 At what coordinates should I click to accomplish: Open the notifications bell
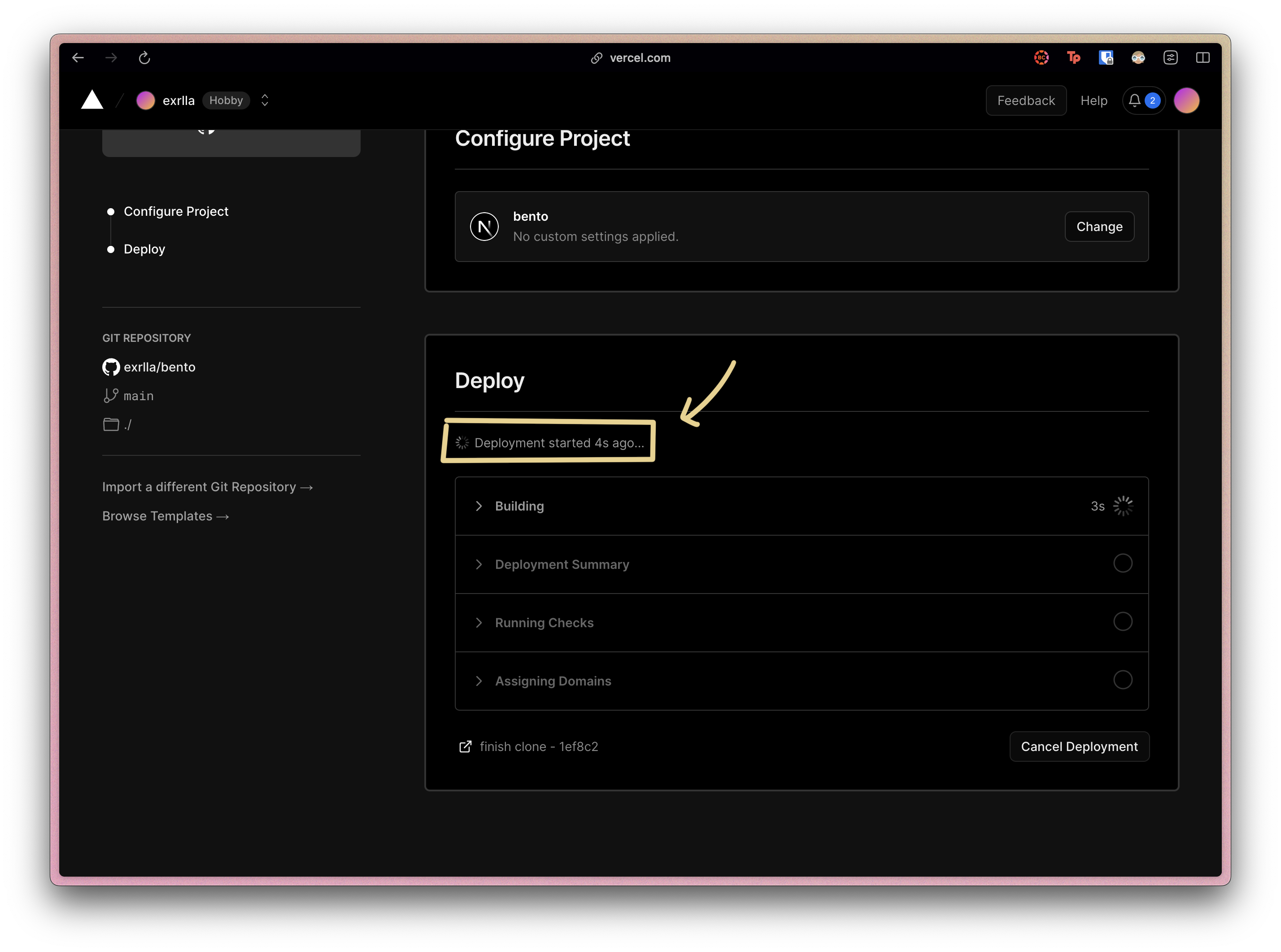(x=1134, y=101)
